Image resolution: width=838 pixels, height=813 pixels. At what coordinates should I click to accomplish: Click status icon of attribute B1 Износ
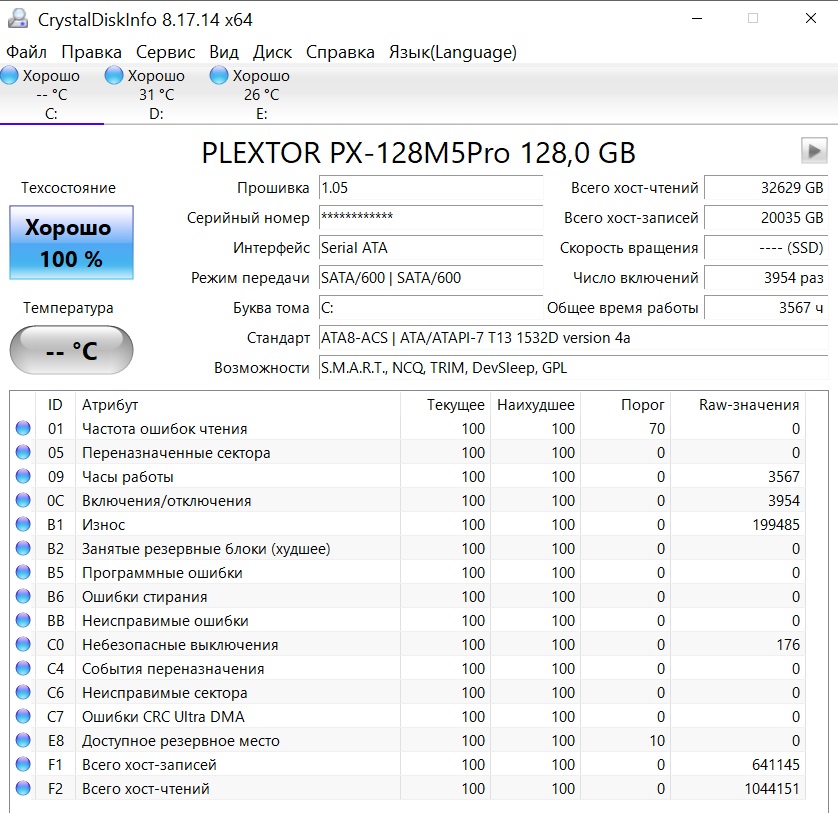[x=23, y=525]
